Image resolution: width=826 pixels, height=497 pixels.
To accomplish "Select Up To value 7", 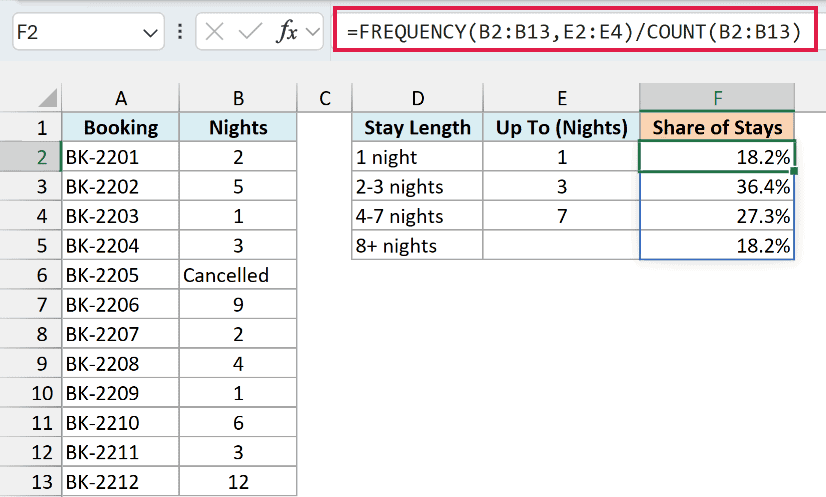I will click(562, 216).
